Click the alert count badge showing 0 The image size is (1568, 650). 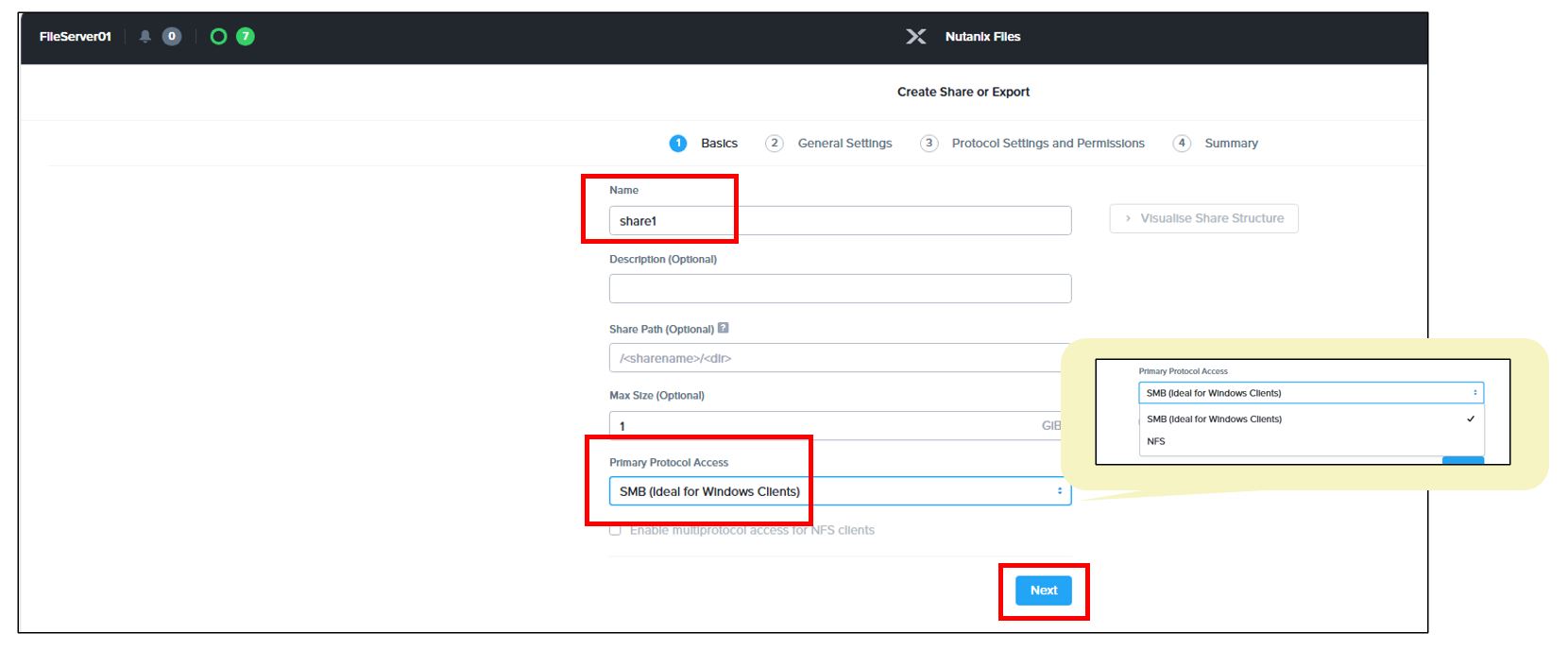click(171, 37)
